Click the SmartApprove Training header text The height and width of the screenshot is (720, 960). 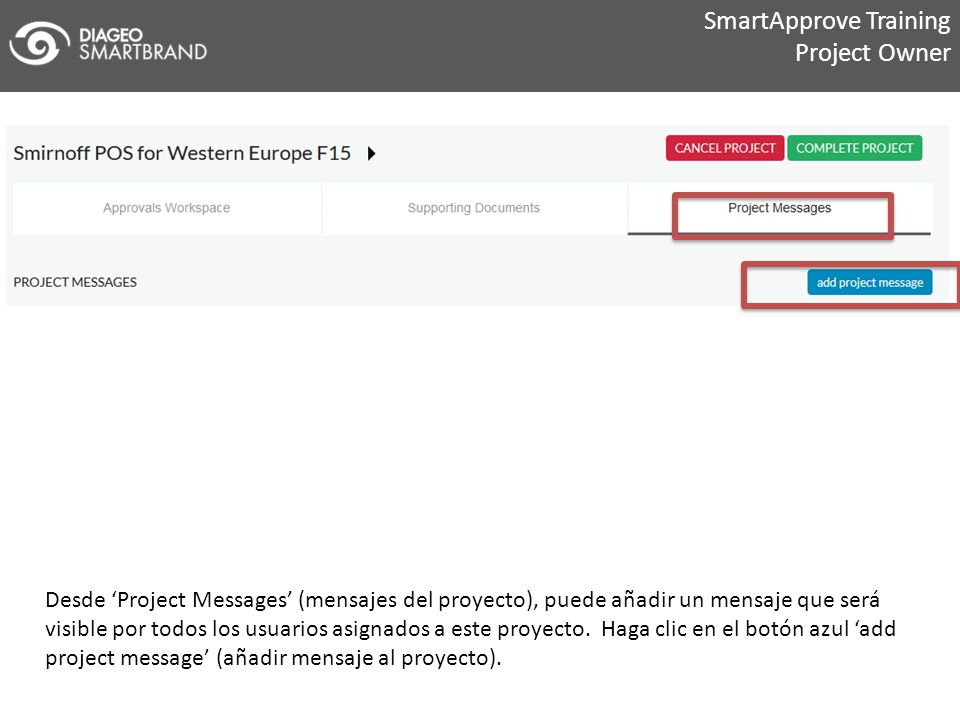point(827,21)
